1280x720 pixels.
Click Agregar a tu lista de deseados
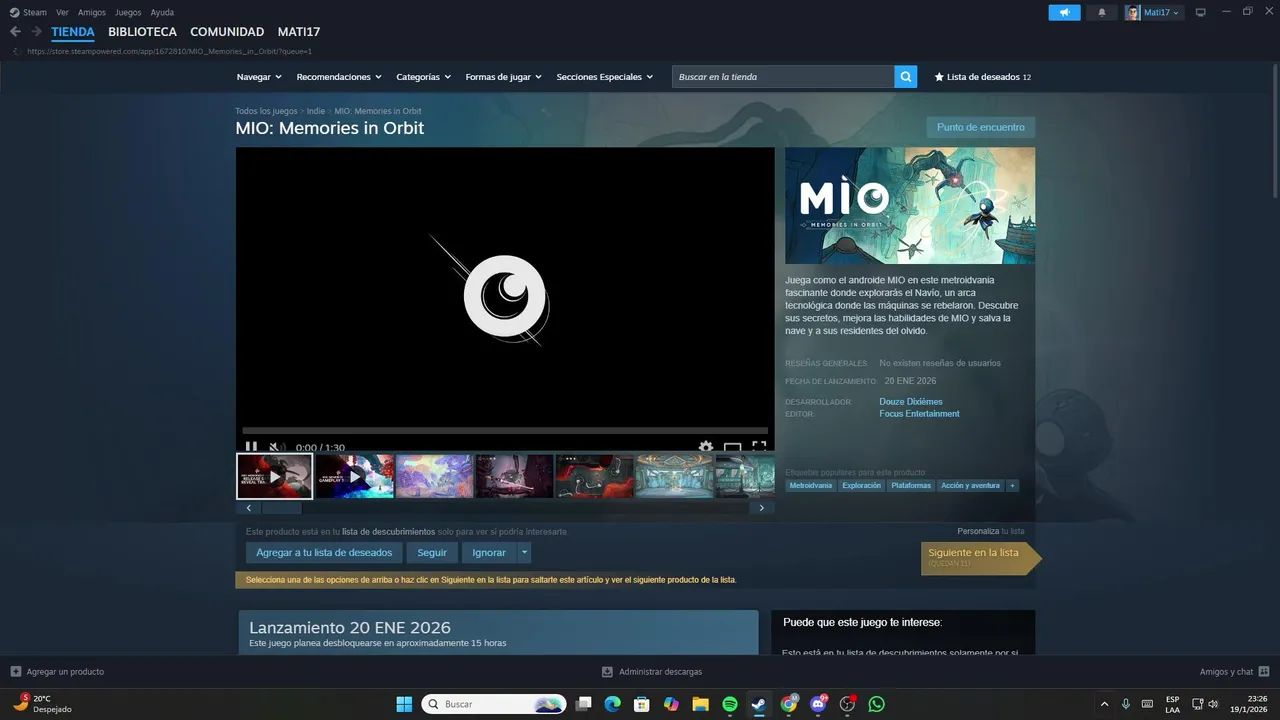[x=324, y=552]
